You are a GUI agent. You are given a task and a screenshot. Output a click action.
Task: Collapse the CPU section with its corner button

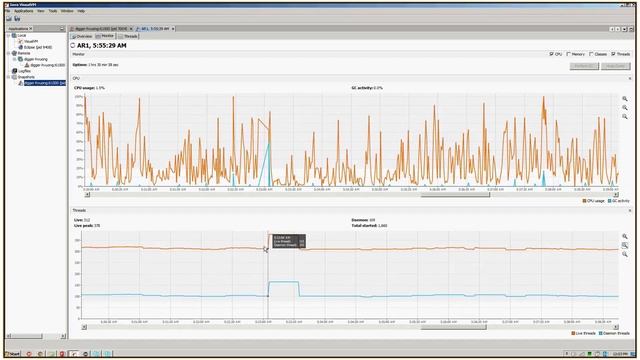coord(630,78)
